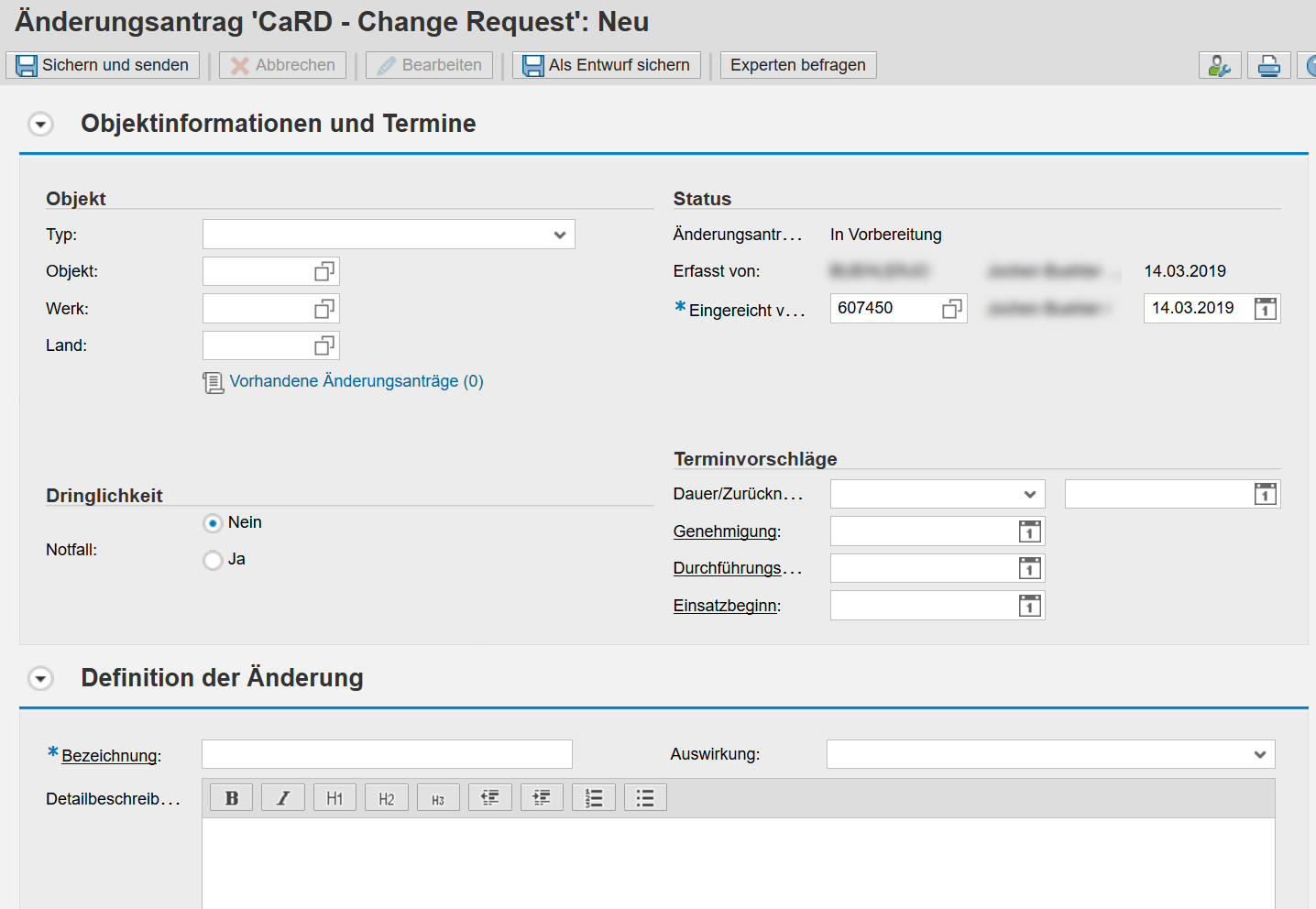The image size is (1316, 909).
Task: Collapse Definition der Änderung section
Action: [x=40, y=678]
